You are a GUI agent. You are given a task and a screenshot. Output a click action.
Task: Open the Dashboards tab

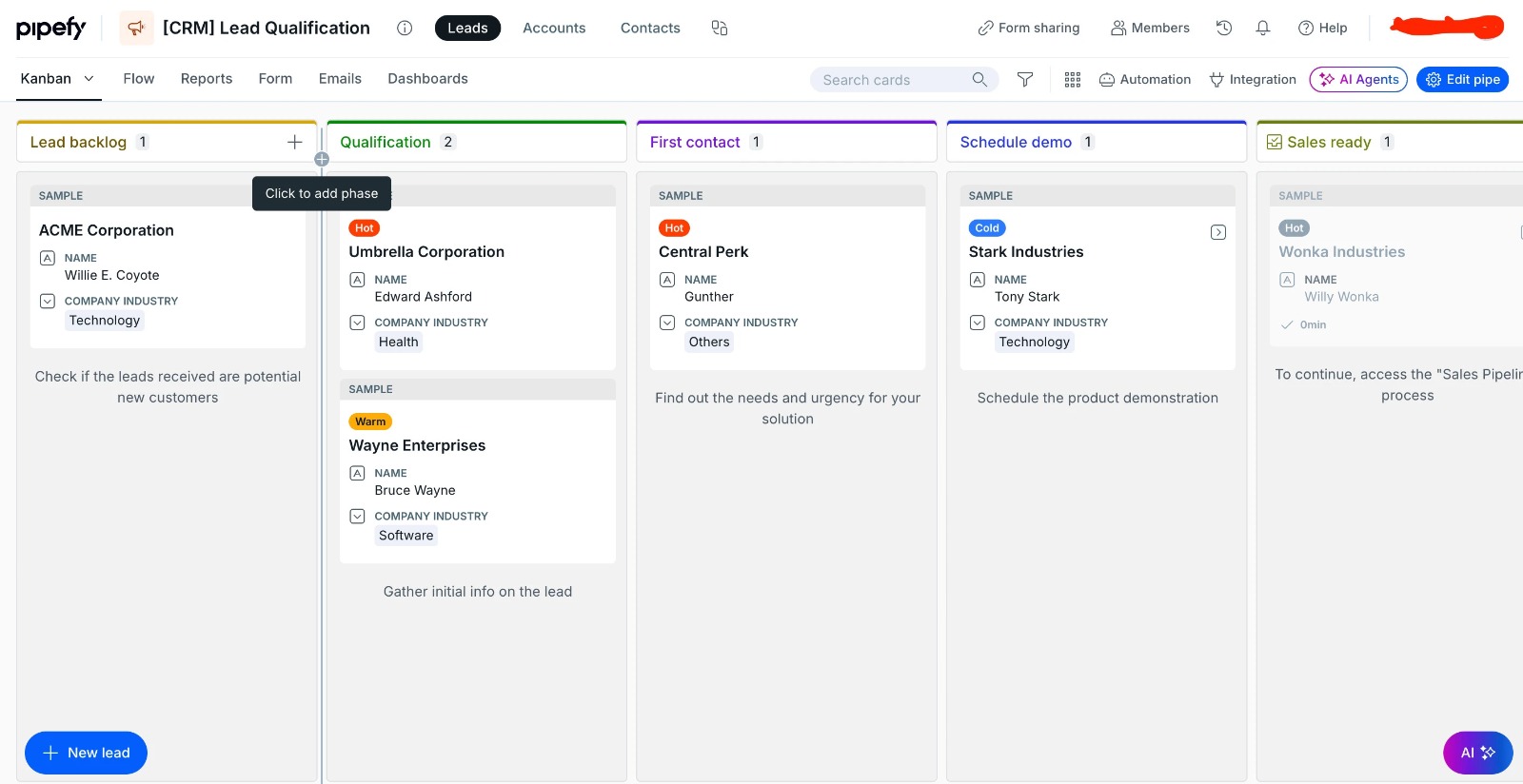tap(427, 79)
